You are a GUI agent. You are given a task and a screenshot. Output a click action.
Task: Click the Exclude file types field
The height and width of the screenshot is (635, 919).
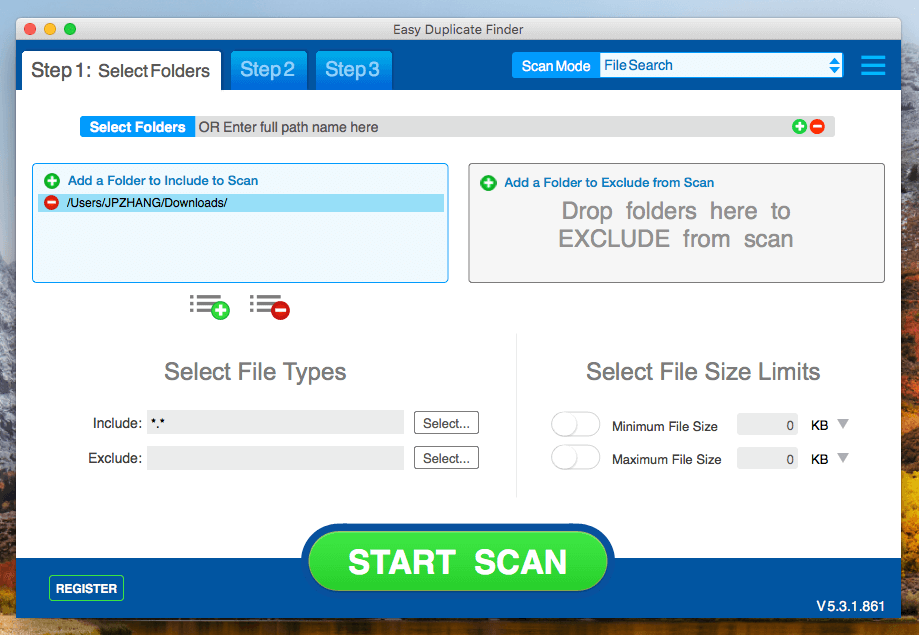pos(275,458)
